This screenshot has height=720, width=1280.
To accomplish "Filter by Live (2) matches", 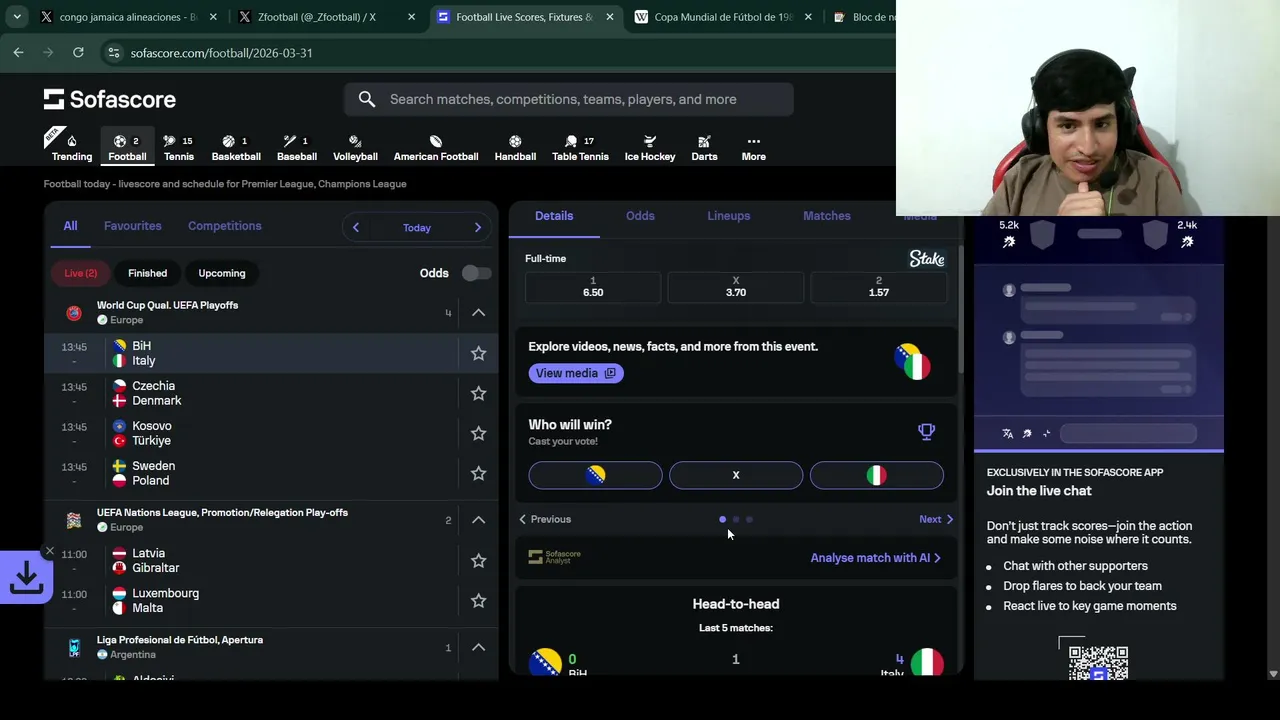I will [81, 273].
